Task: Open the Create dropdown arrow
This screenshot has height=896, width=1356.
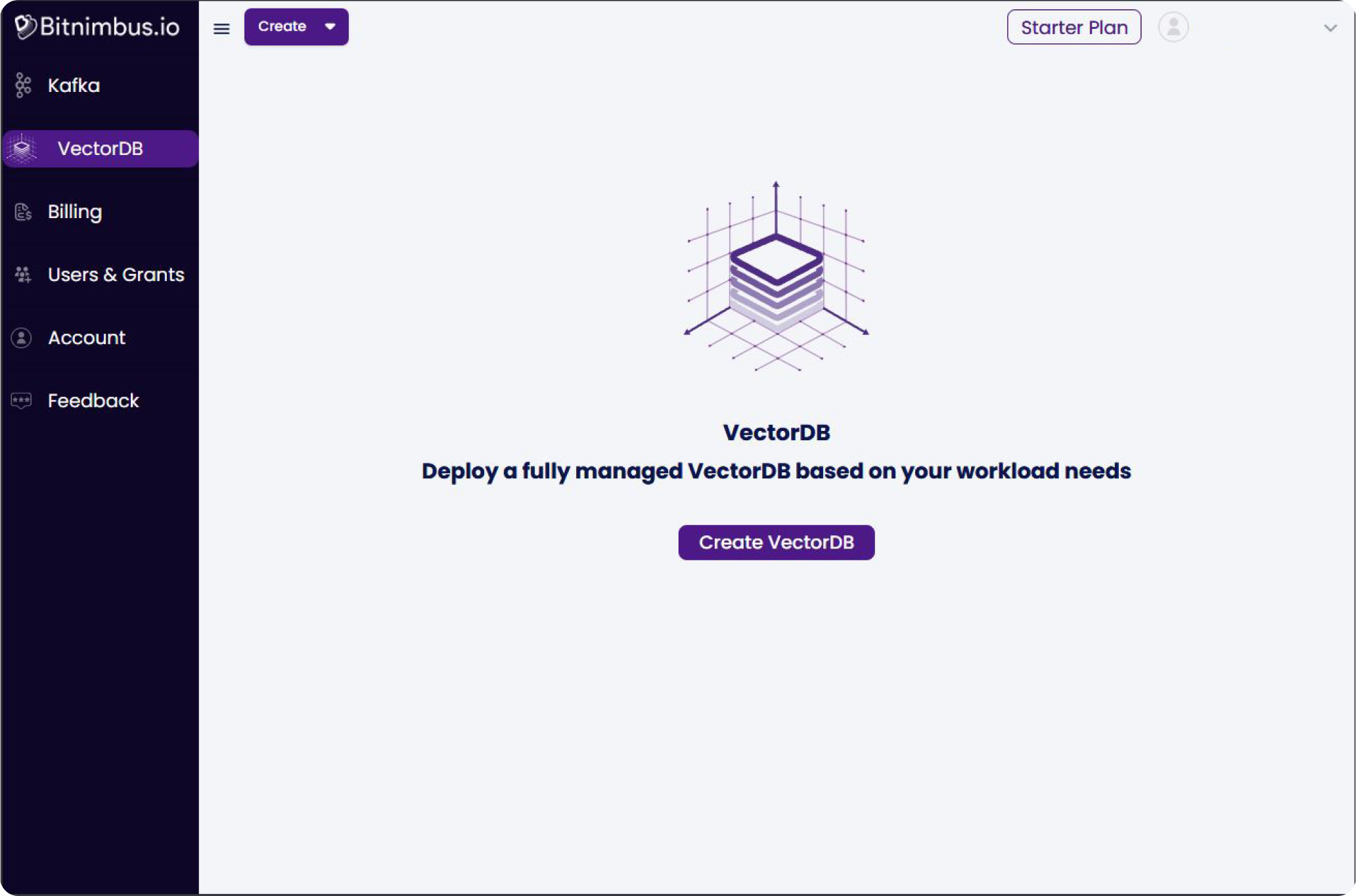Action: (x=330, y=27)
